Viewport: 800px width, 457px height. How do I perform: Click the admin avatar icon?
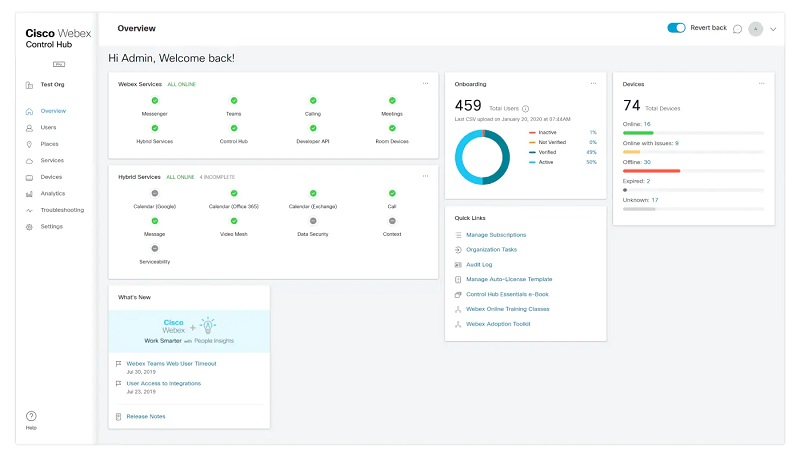point(755,29)
